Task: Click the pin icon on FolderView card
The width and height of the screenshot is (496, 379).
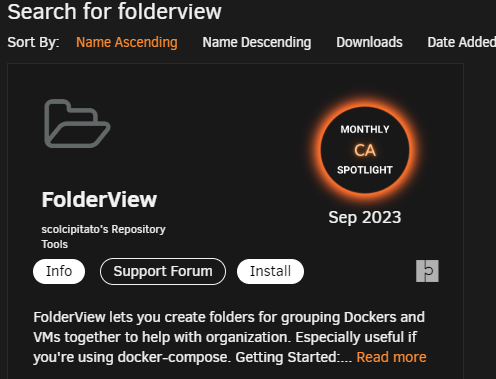Action: coord(427,271)
